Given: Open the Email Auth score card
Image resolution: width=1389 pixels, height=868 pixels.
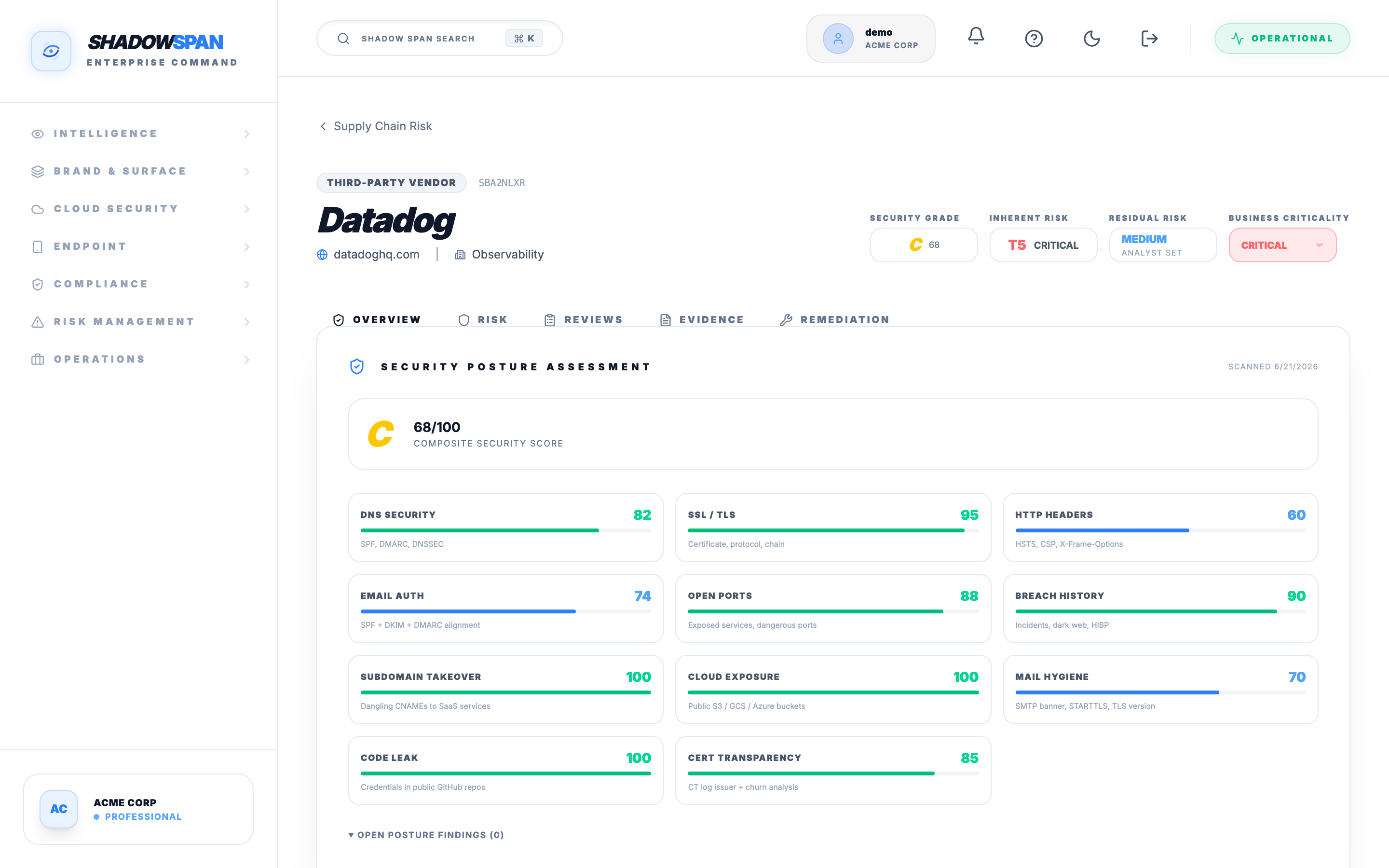Looking at the screenshot, I should coord(505,609).
